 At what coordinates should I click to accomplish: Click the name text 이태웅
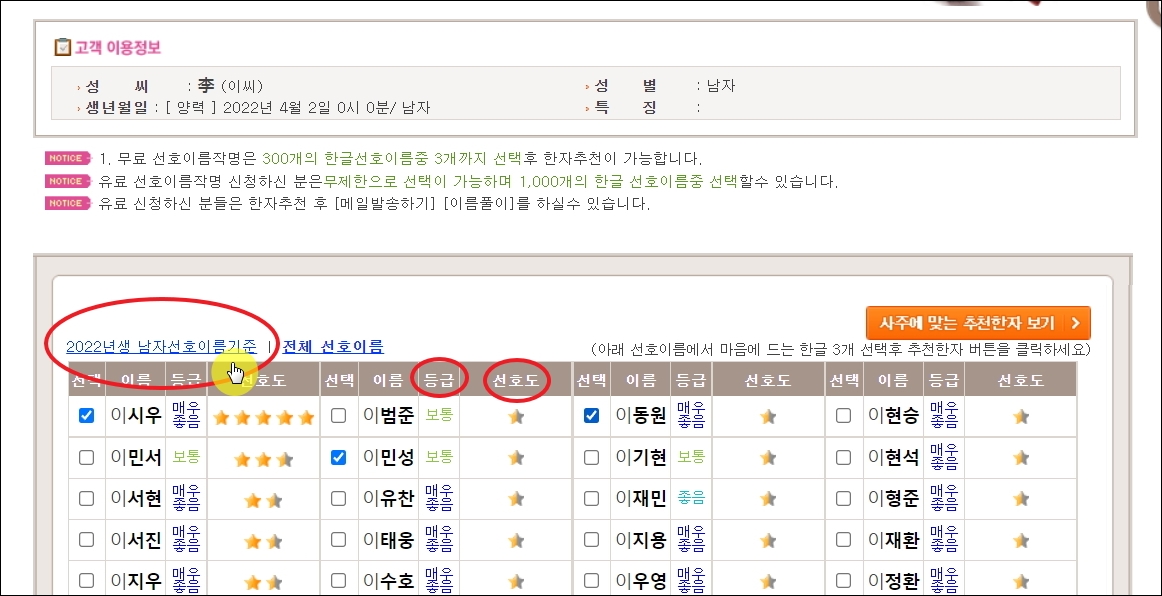coord(388,540)
